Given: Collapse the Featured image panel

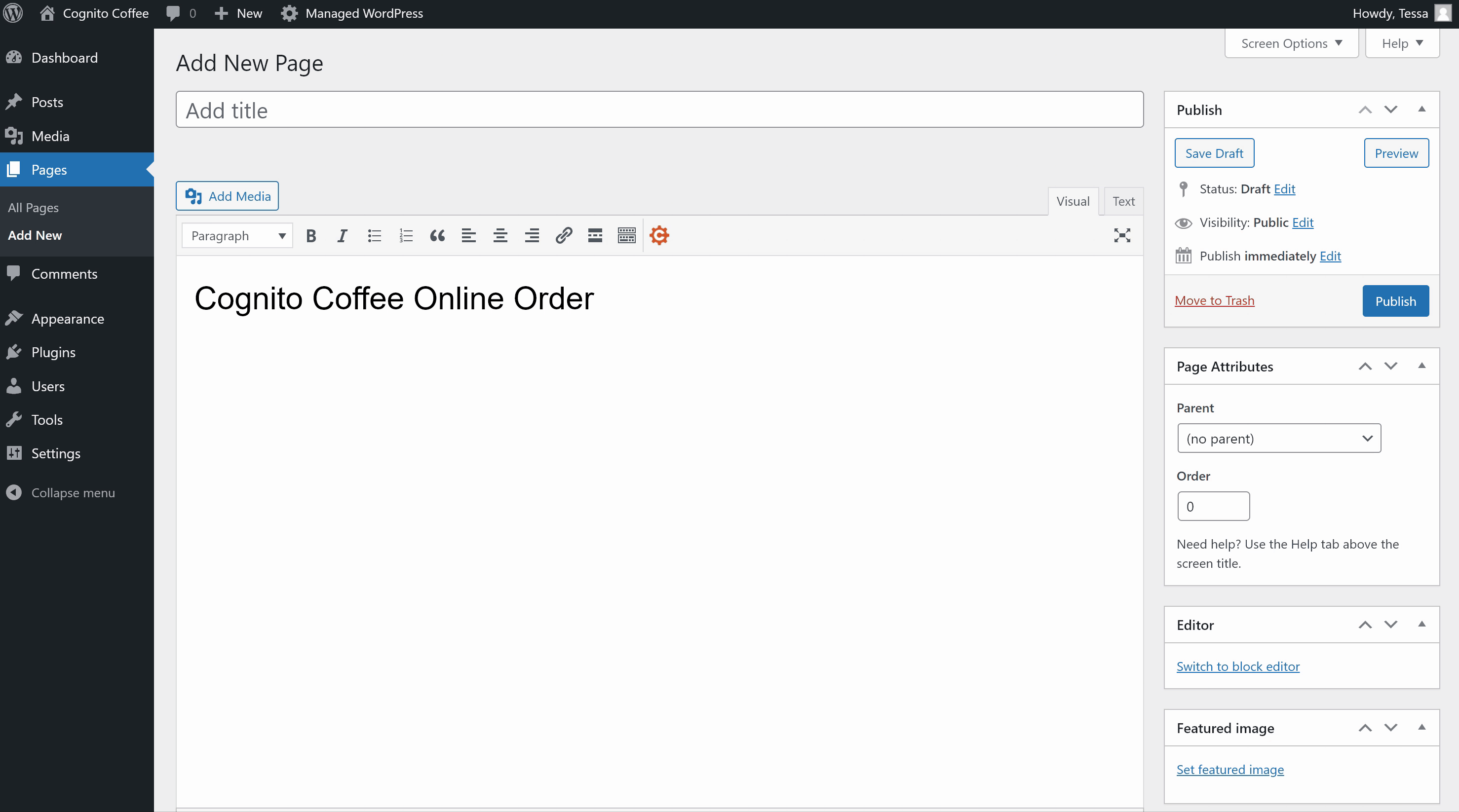Looking at the screenshot, I should coord(1421,728).
